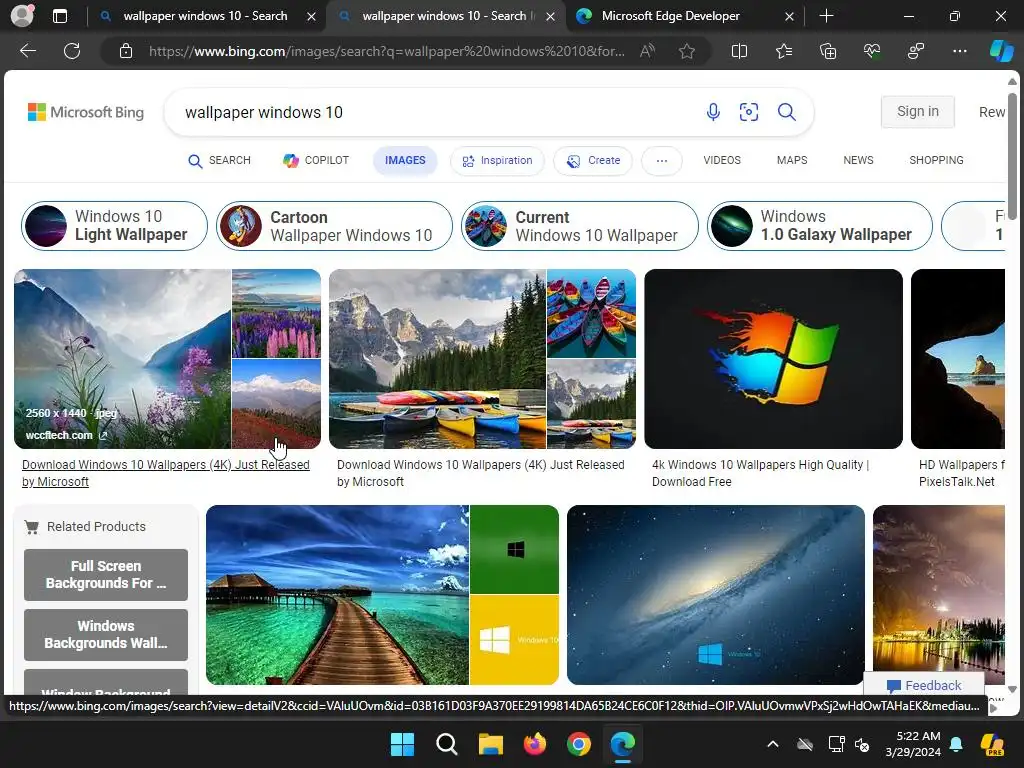Open File Explorer from the taskbar
This screenshot has height=768, width=1024.
tap(490, 744)
